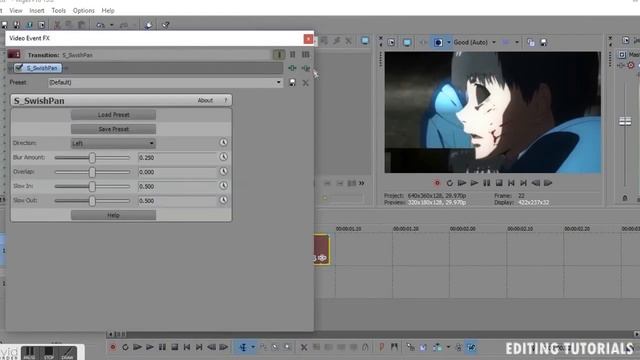Viewport: 640px width, 360px height.
Task: Click the plug-in chain add icon
Action: [292, 68]
